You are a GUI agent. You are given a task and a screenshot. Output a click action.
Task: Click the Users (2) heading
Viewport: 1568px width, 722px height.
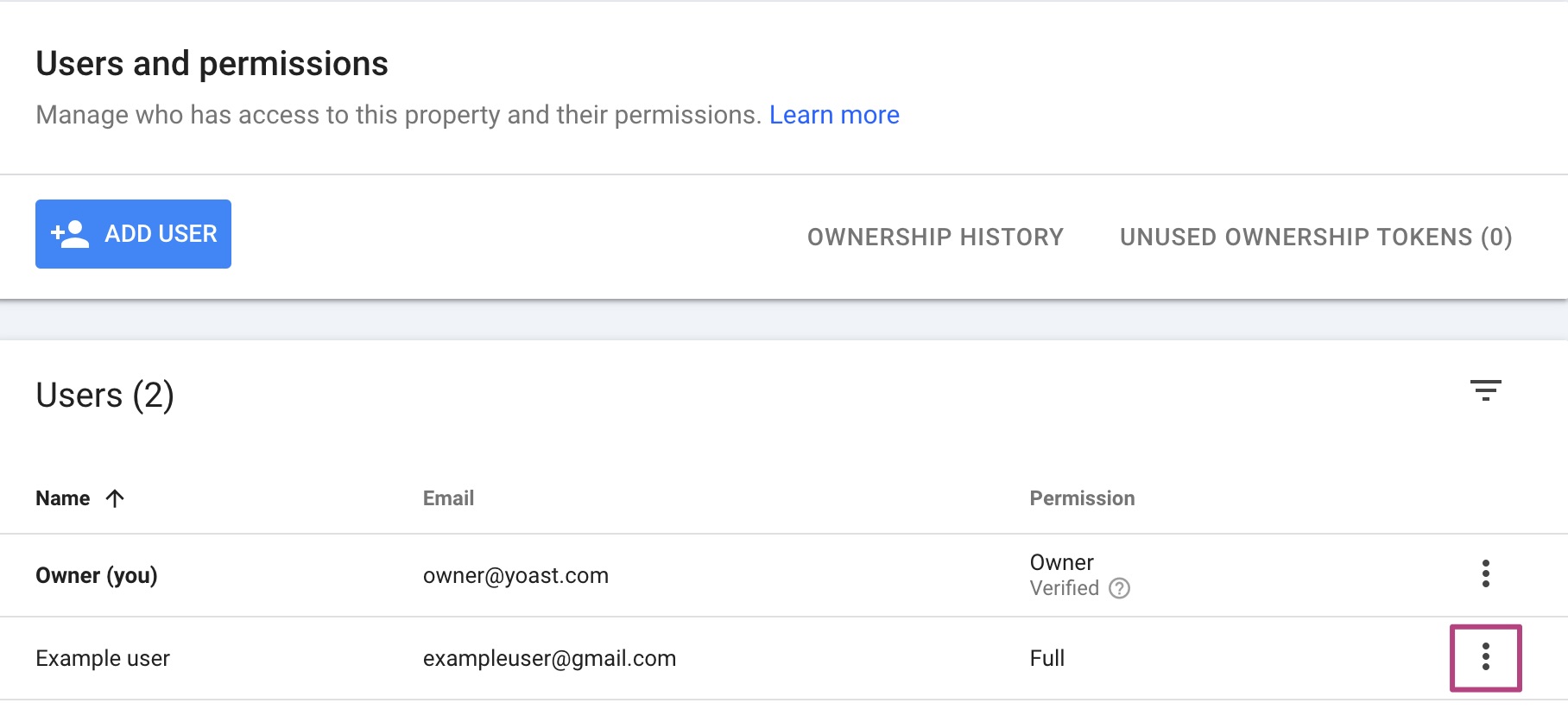point(104,396)
